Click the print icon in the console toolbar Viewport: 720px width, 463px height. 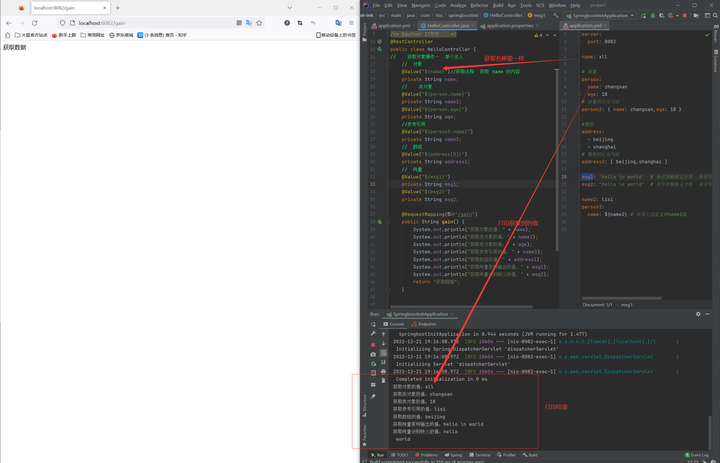(x=383, y=372)
